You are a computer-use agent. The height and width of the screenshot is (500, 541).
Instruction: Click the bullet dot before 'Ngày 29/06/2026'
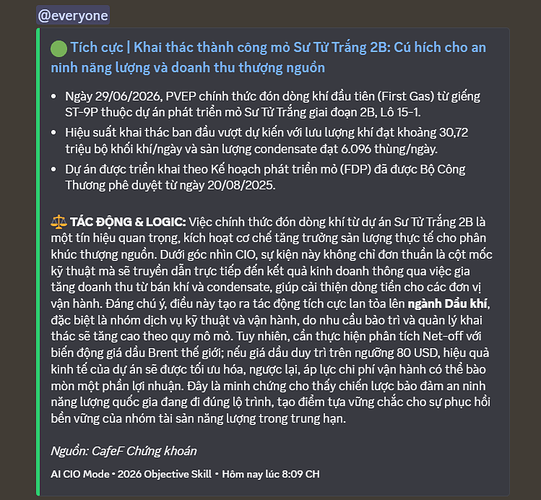point(53,96)
